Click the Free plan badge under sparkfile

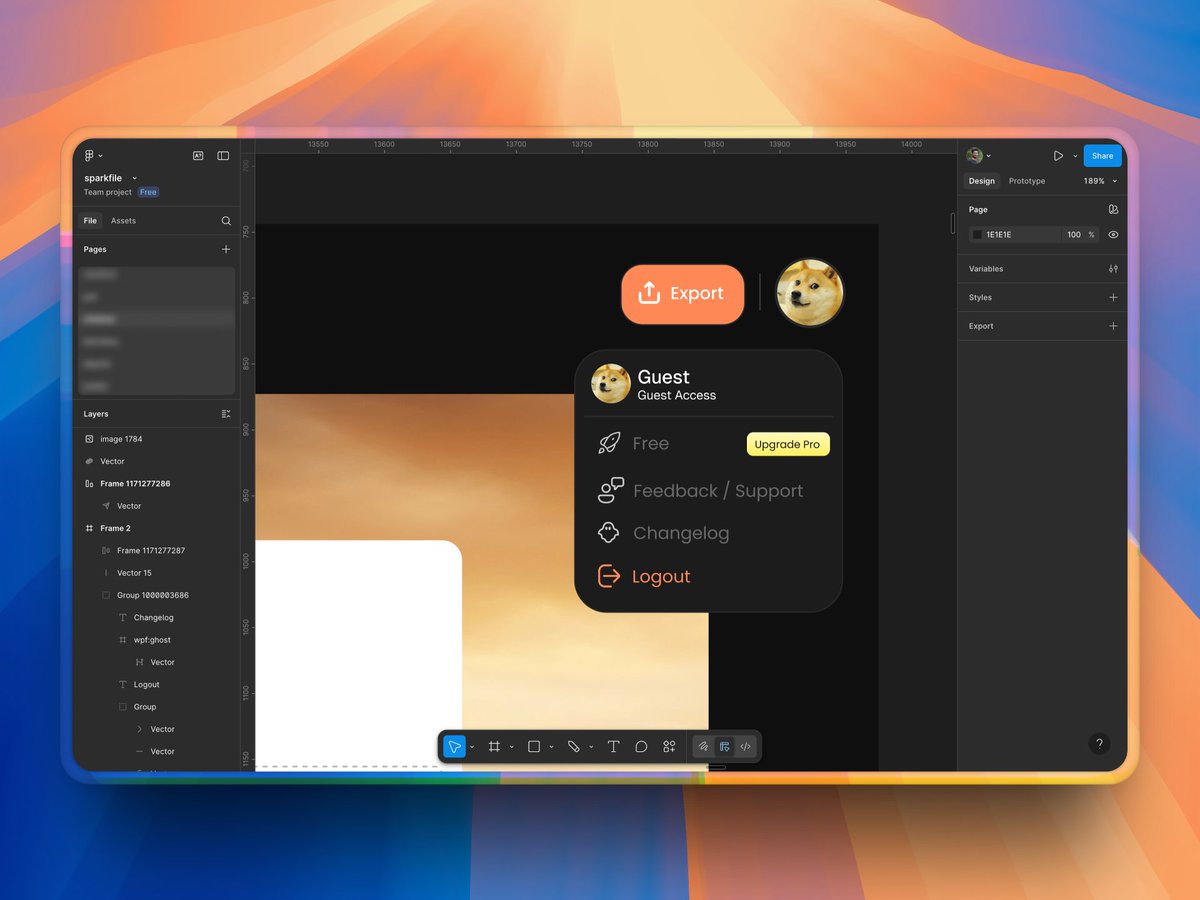[148, 192]
